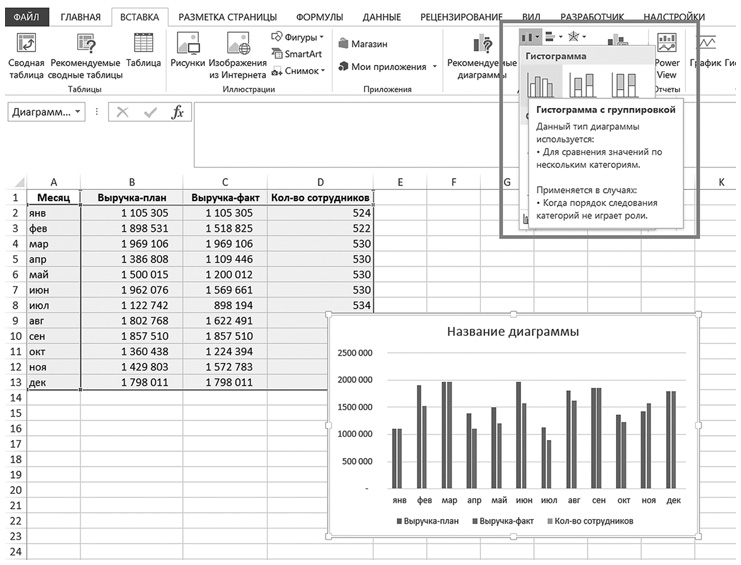Open Рекомендуемые сводные таблицы
This screenshot has width=741, height=565.
pyautogui.click(x=86, y=56)
